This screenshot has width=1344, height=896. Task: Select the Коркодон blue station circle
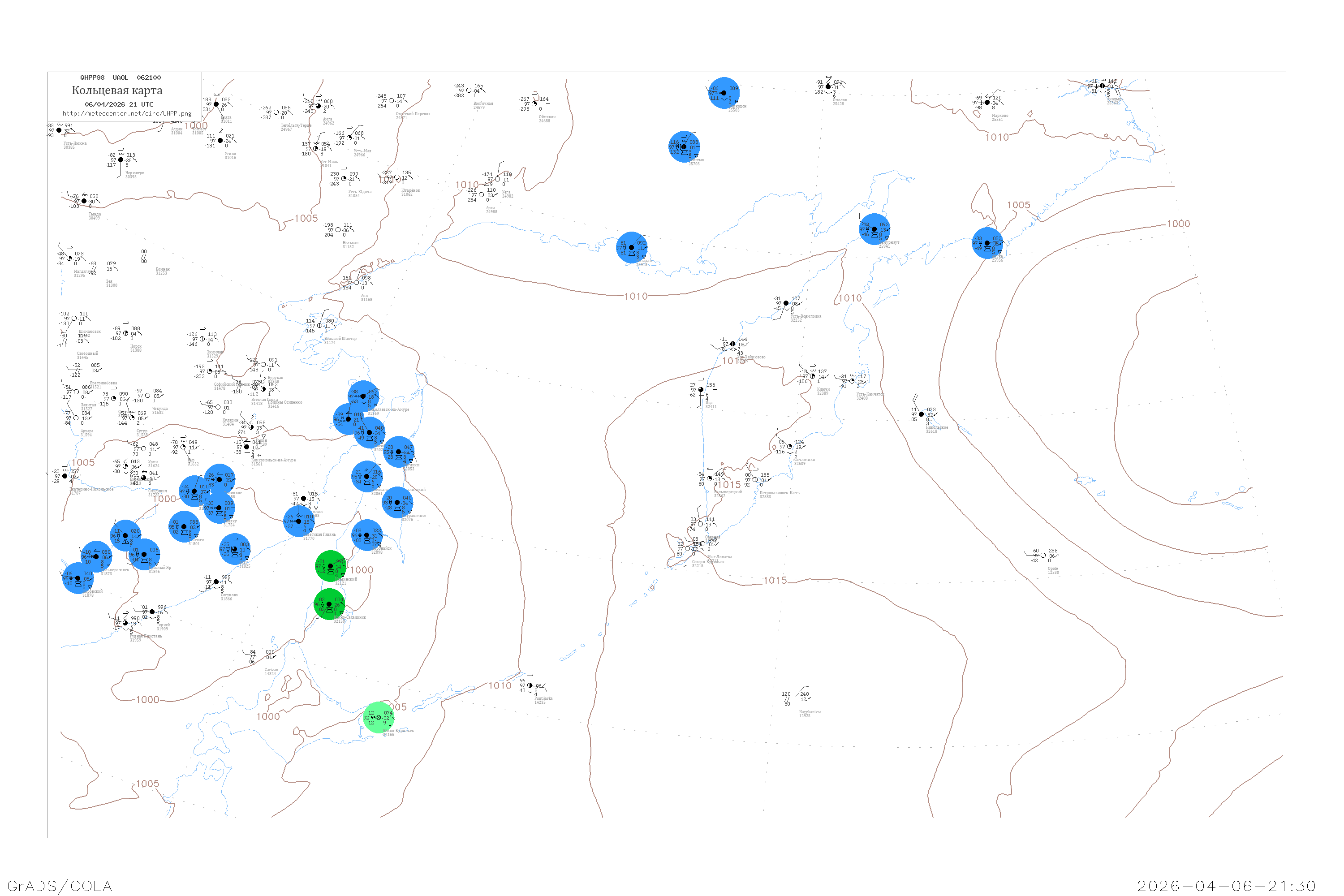coord(724,93)
